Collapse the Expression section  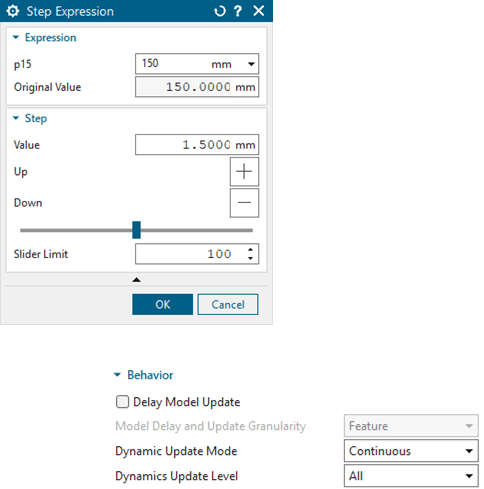[x=16, y=37]
